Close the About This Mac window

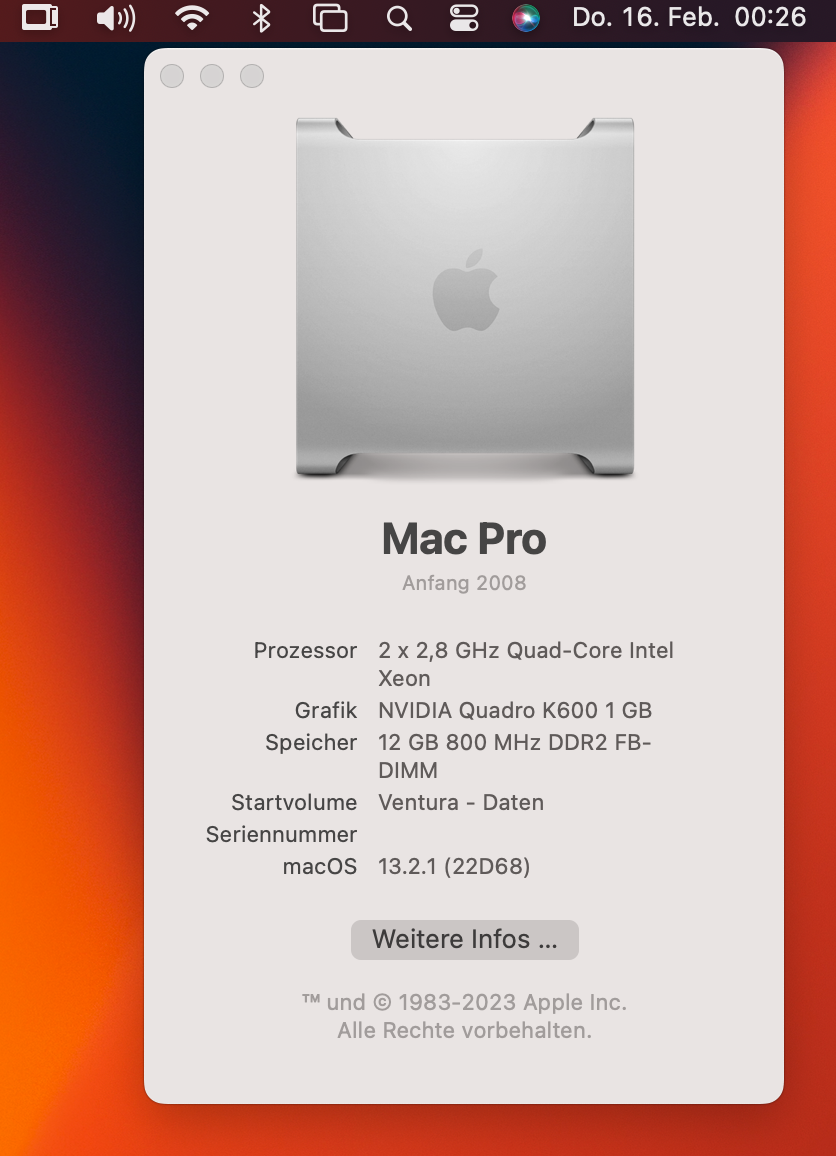pos(172,76)
